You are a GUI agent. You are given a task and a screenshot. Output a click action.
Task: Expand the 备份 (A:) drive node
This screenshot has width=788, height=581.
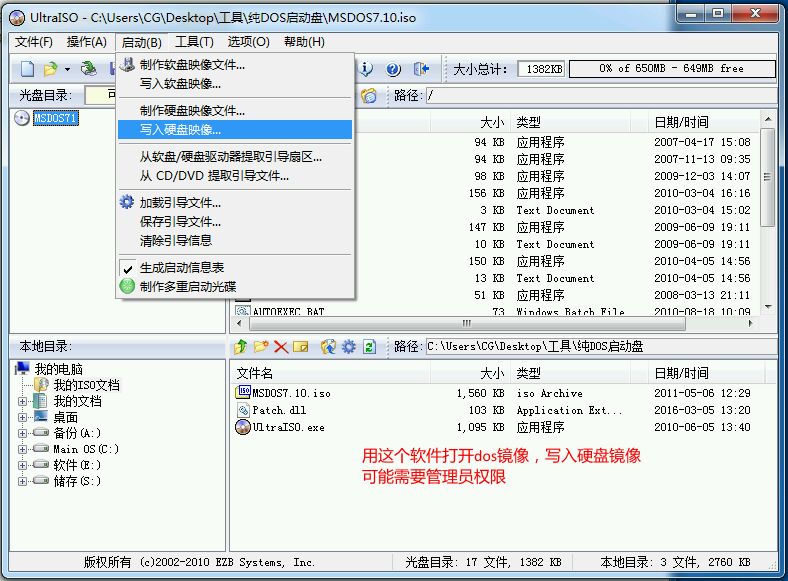[x=22, y=433]
